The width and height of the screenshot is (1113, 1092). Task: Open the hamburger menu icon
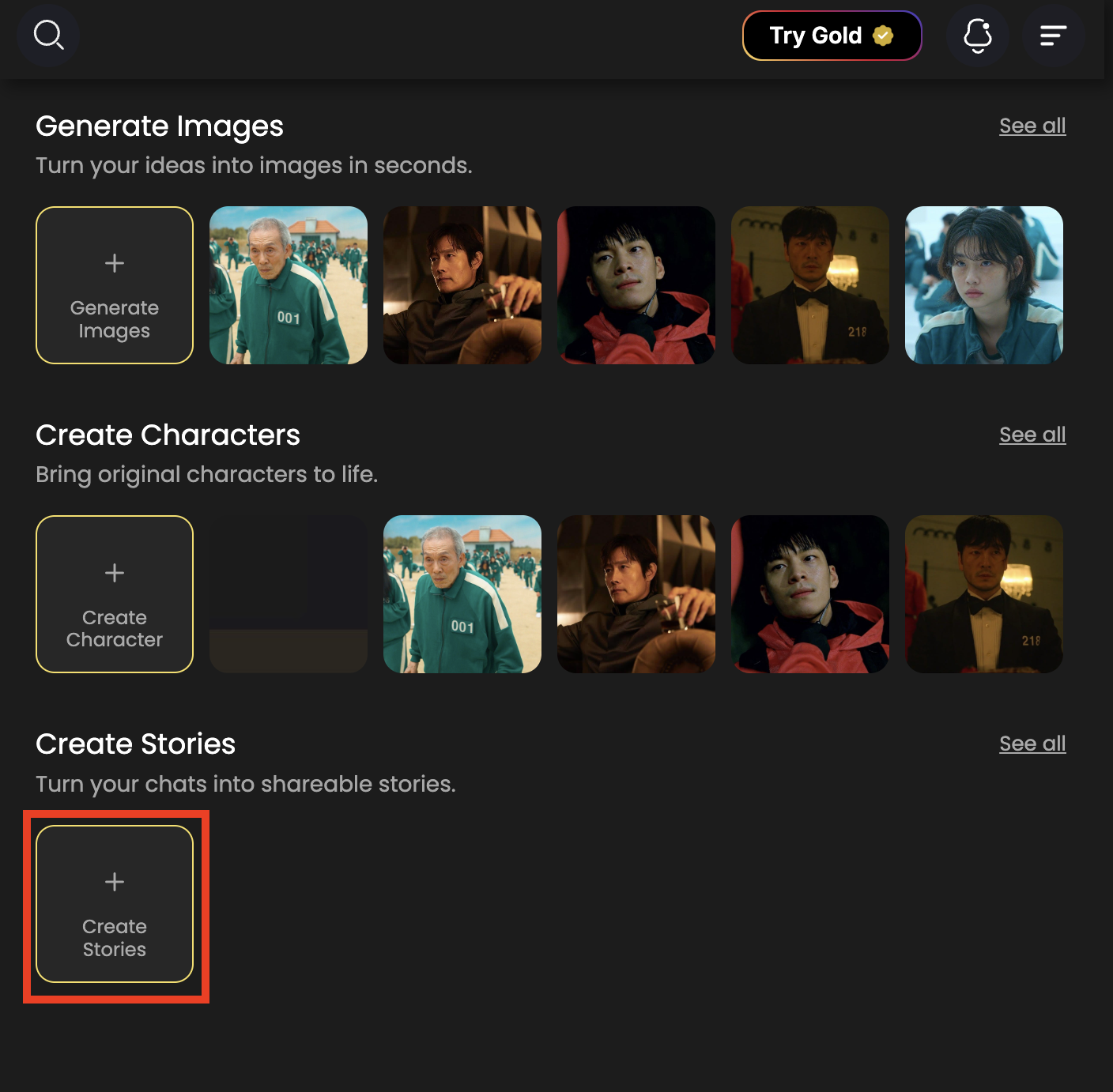pos(1053,36)
